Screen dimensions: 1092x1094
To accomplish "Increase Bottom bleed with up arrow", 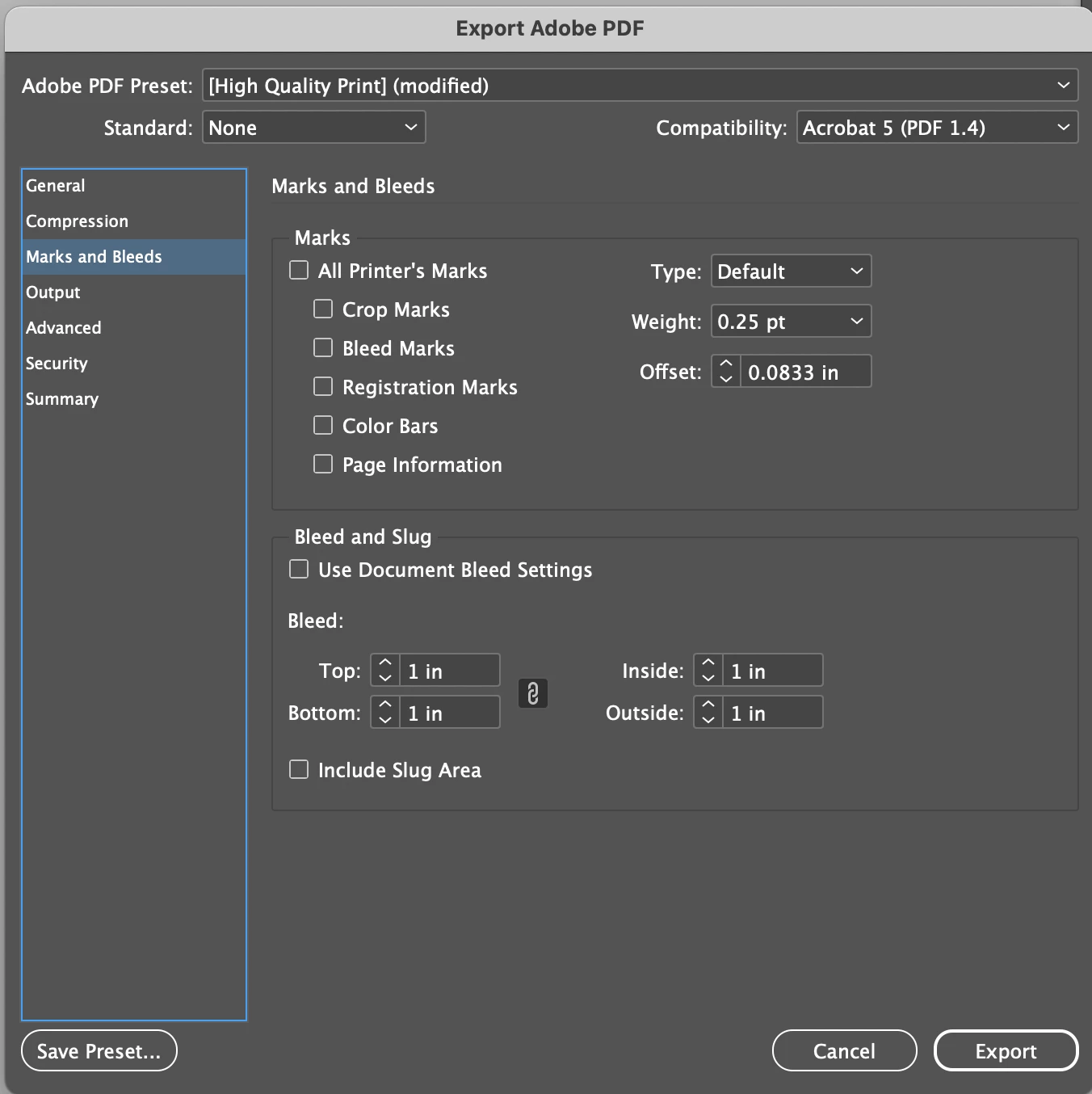I will (385, 705).
